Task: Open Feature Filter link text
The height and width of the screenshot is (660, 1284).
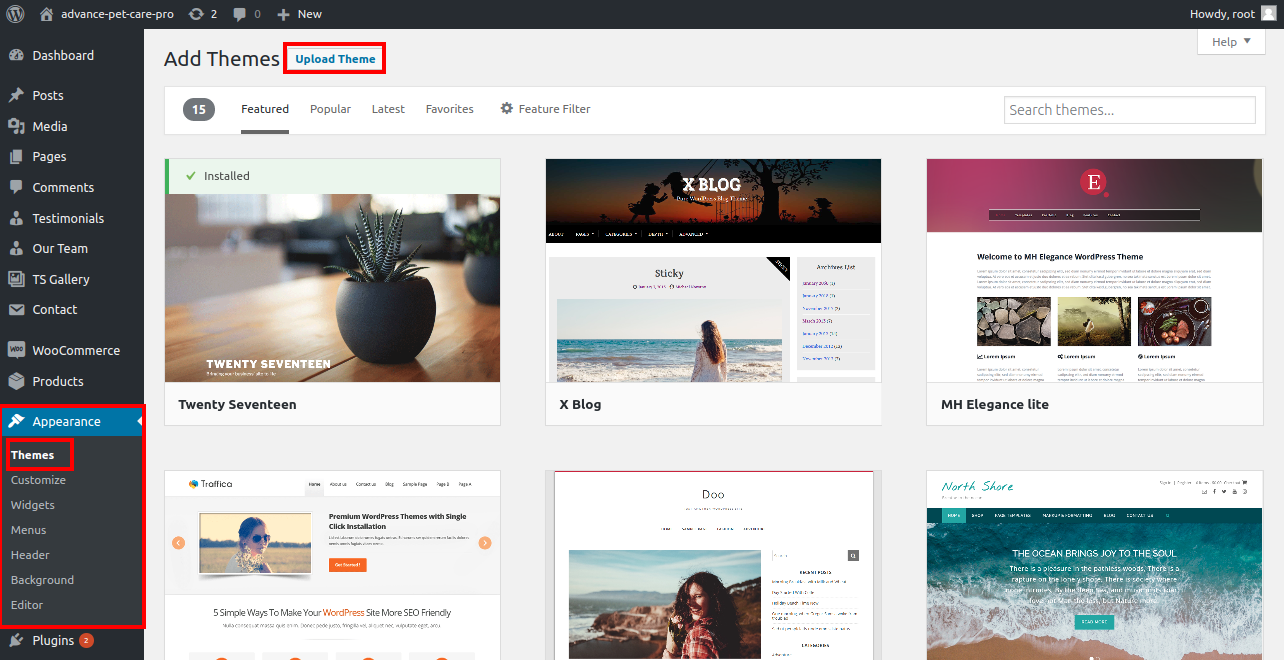Action: 554,109
